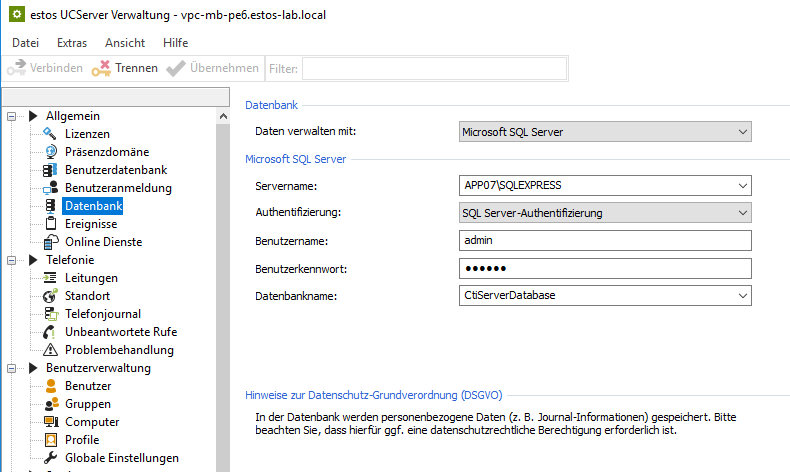Click the Benutzerdatenbank icon in tree
790x472 pixels.
(51, 170)
